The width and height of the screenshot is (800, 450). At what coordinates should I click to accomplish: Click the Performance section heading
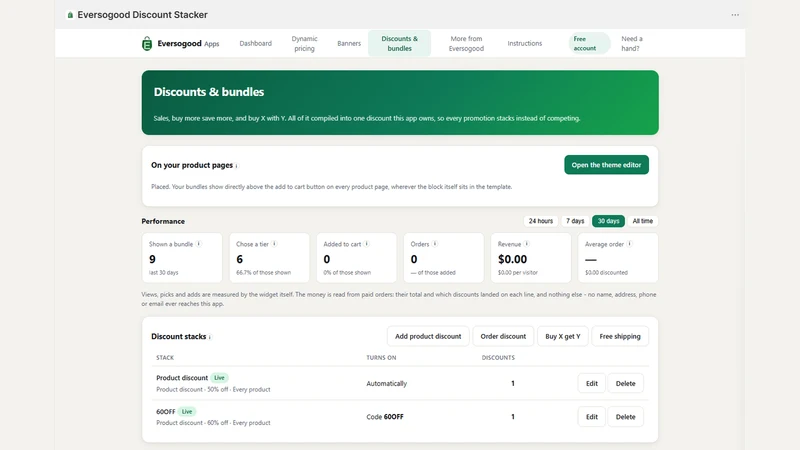click(x=163, y=221)
